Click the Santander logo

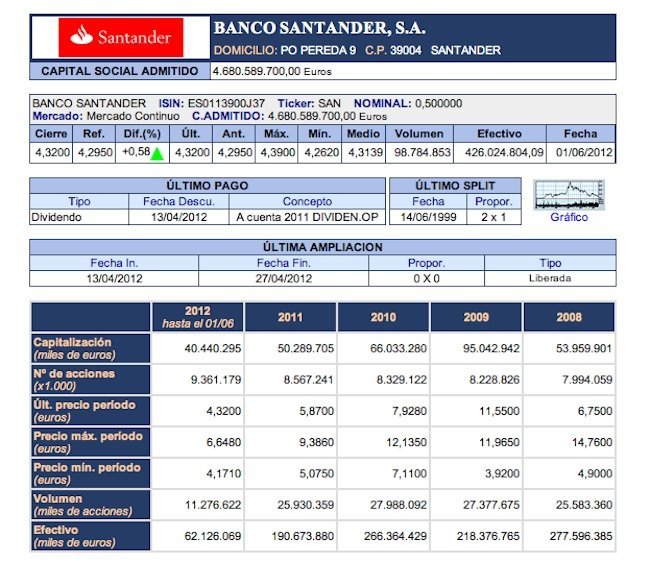[121, 37]
